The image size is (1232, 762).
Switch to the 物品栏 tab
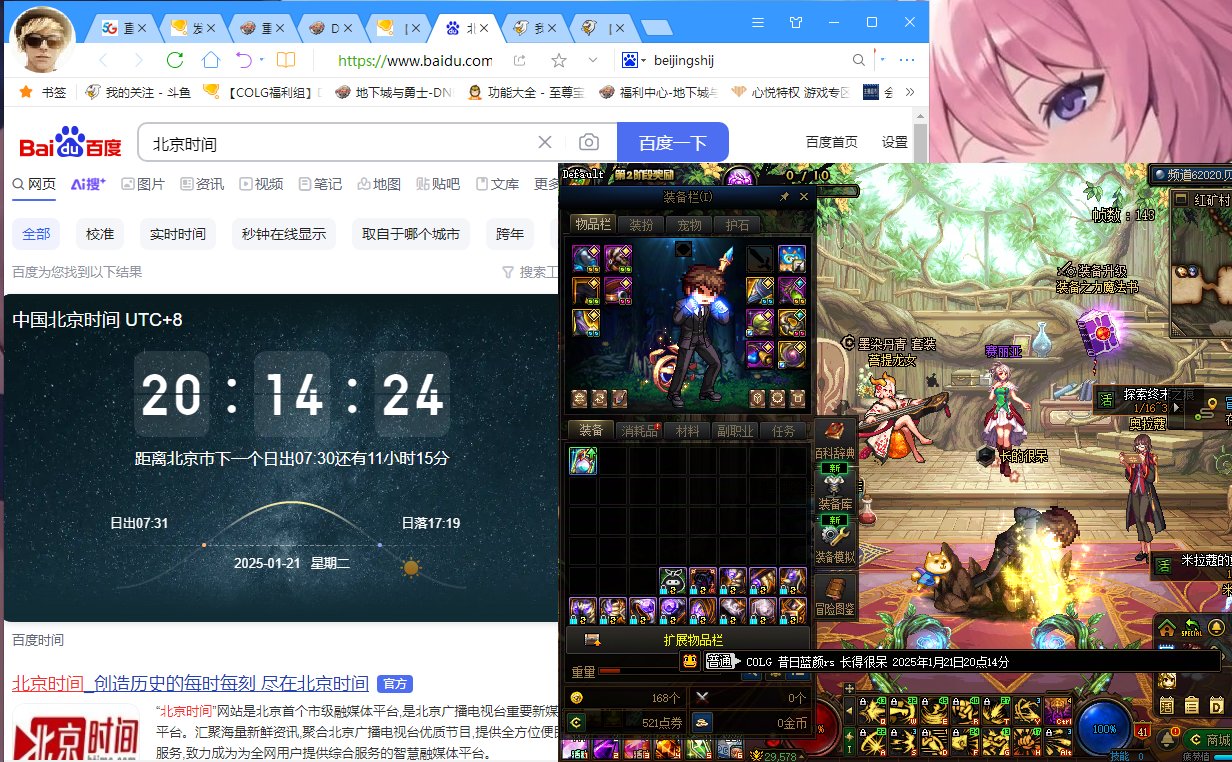coord(592,224)
